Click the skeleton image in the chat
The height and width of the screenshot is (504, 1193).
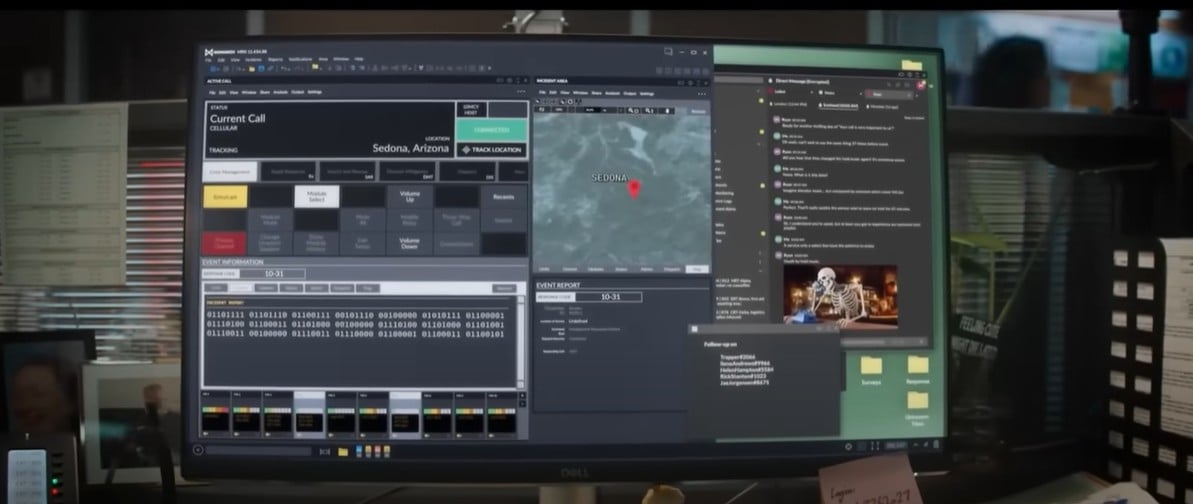pos(840,295)
